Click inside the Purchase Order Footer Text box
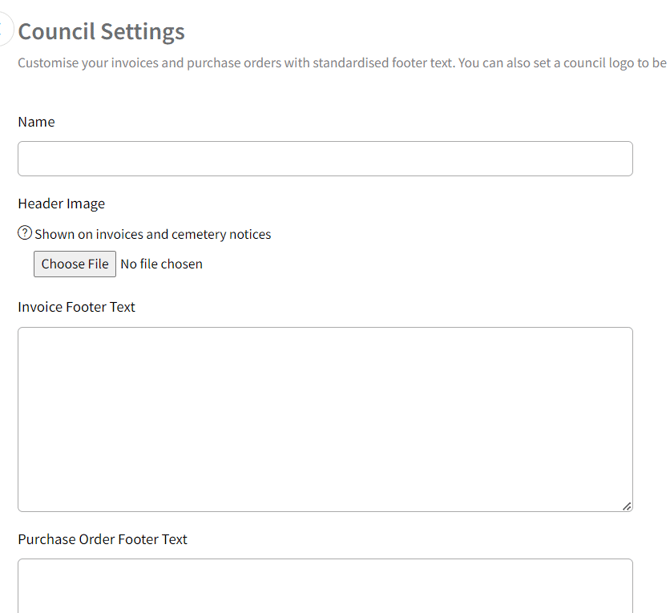The width and height of the screenshot is (670, 613). pos(325,586)
